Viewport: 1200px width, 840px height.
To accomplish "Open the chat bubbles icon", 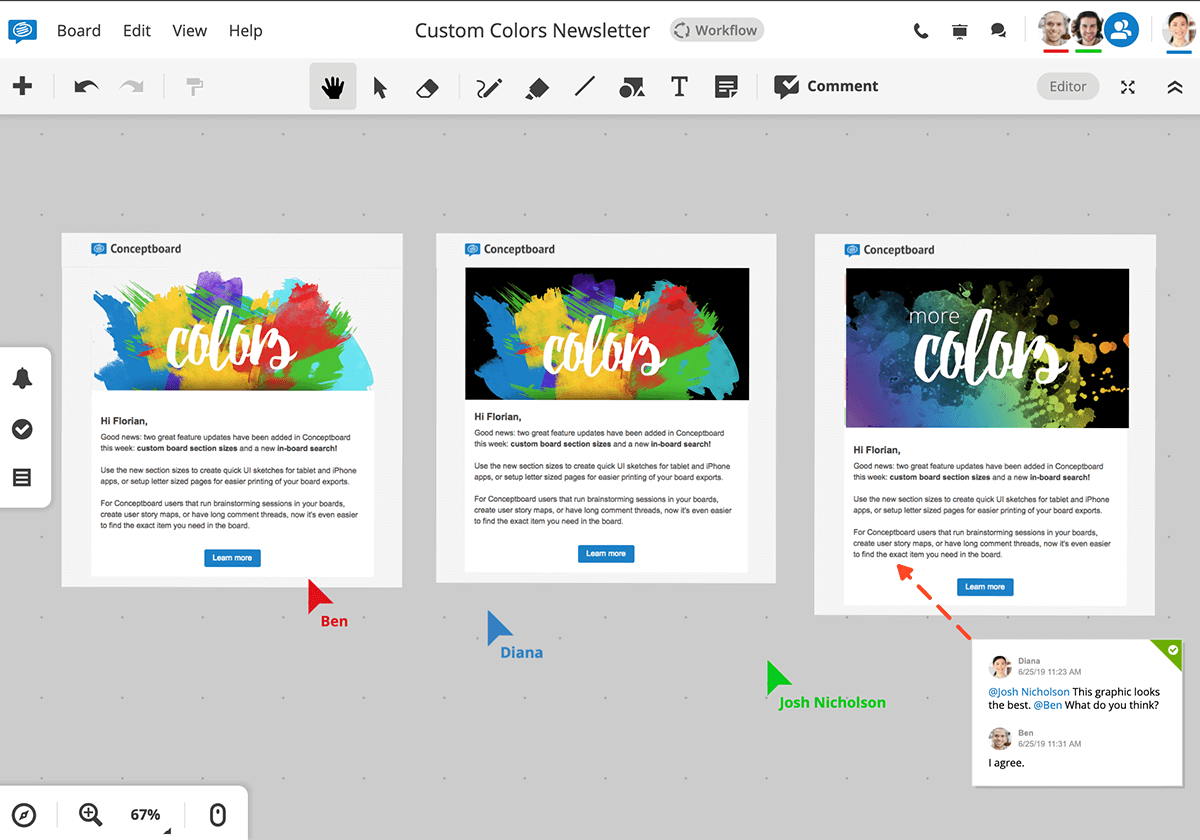I will pos(998,31).
